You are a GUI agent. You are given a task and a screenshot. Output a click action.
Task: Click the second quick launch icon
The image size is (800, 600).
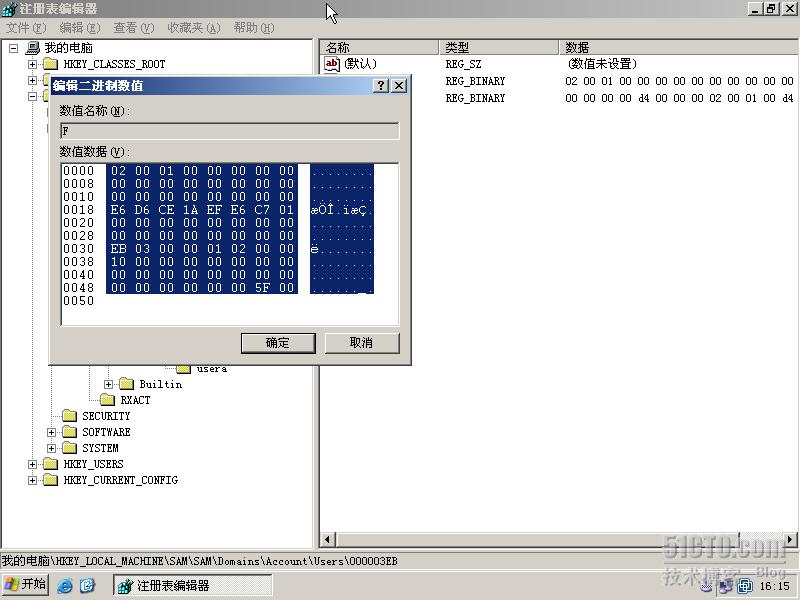[x=87, y=585]
